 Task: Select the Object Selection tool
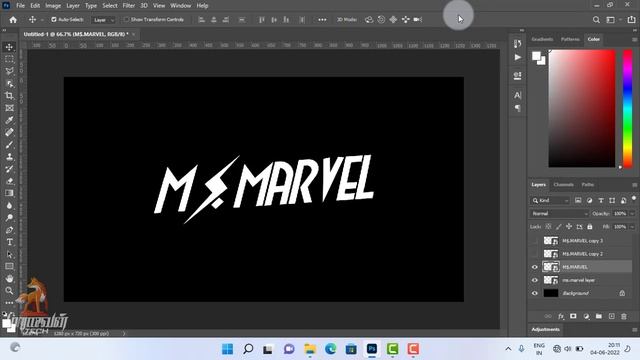coord(9,84)
